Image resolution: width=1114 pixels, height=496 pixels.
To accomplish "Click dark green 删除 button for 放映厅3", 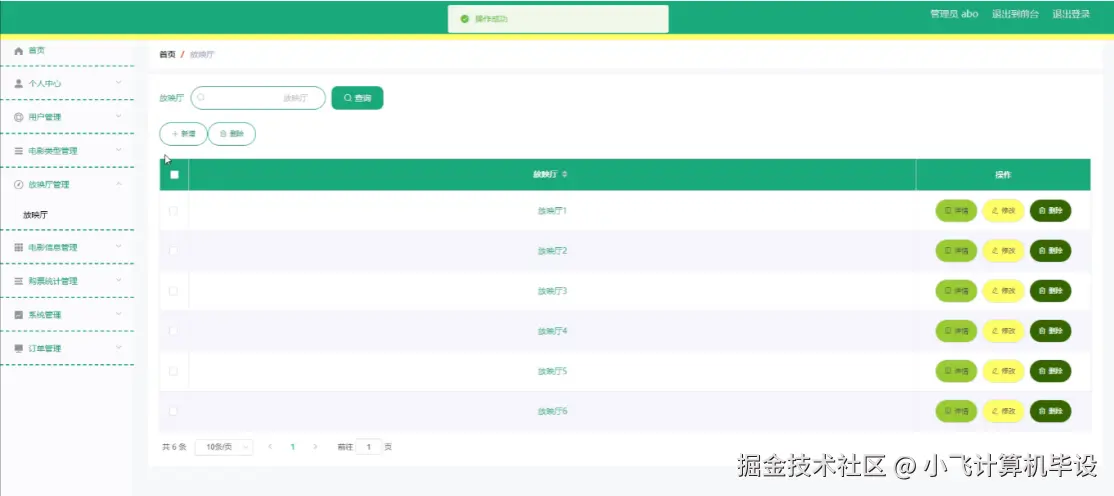I will tap(1050, 291).
